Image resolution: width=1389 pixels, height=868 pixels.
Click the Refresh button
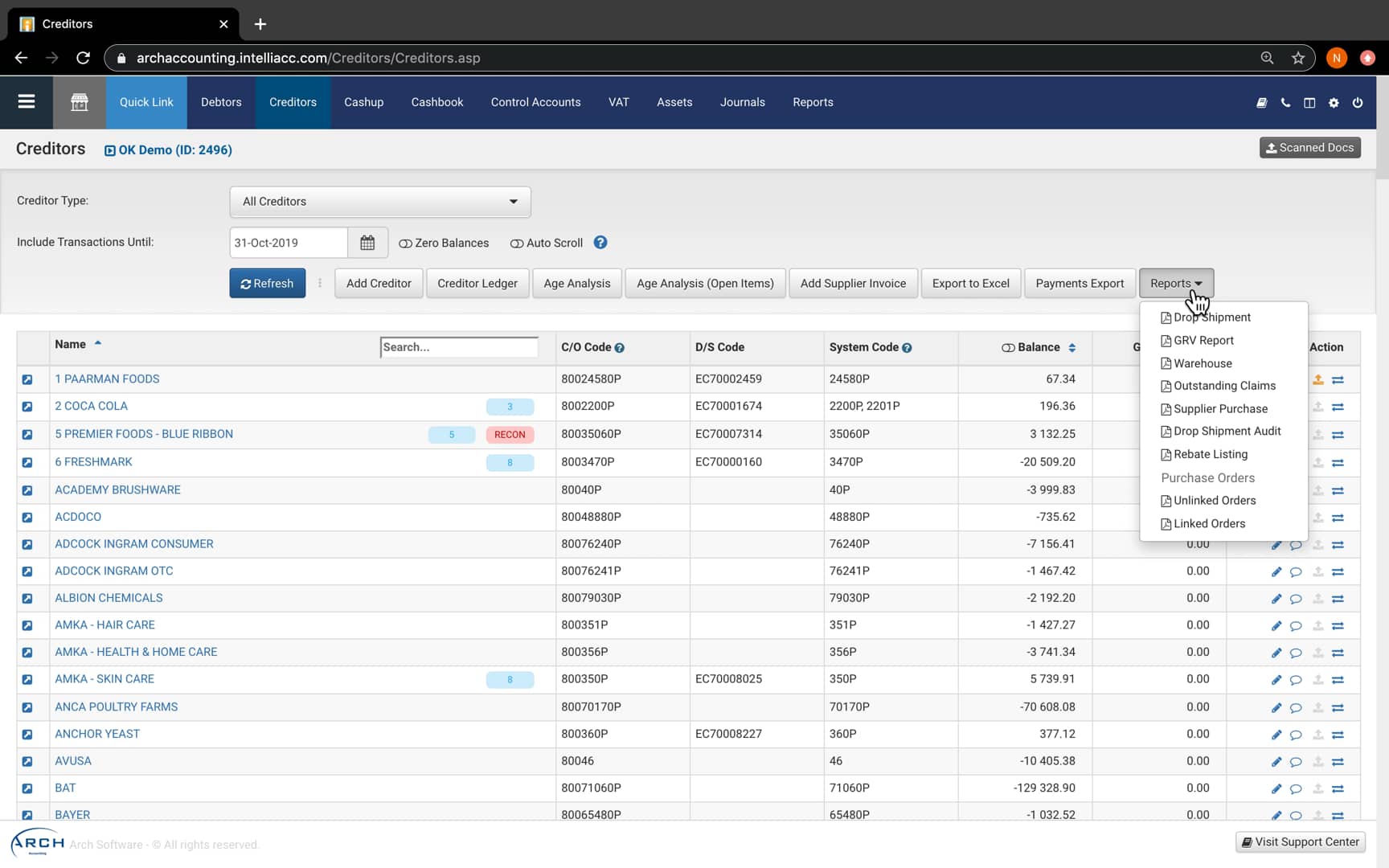[267, 283]
